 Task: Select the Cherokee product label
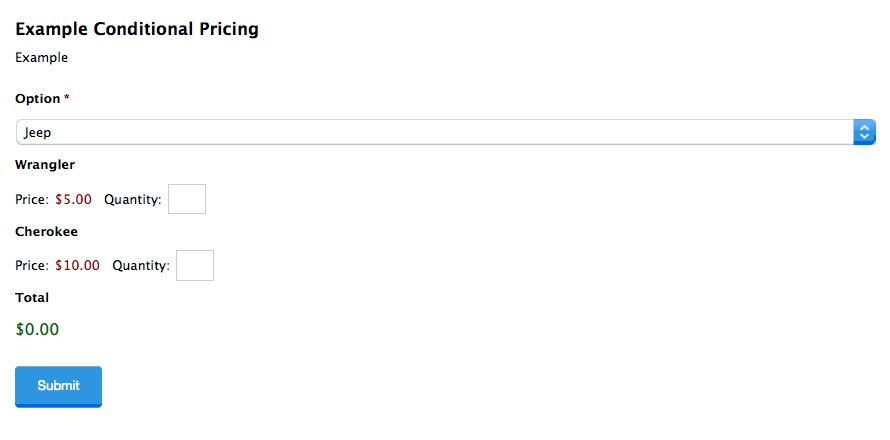click(47, 232)
